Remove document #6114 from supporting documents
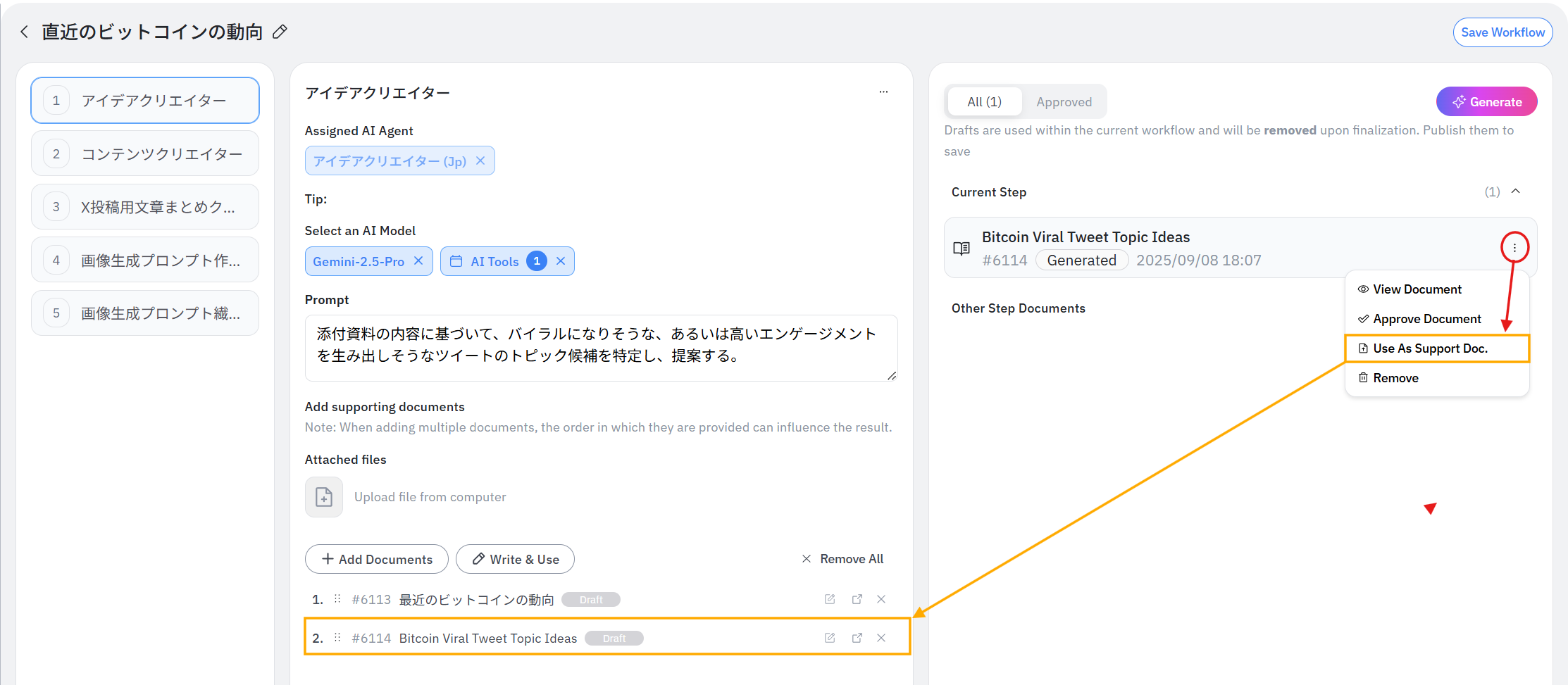Image resolution: width=1568 pixels, height=685 pixels. point(881,638)
